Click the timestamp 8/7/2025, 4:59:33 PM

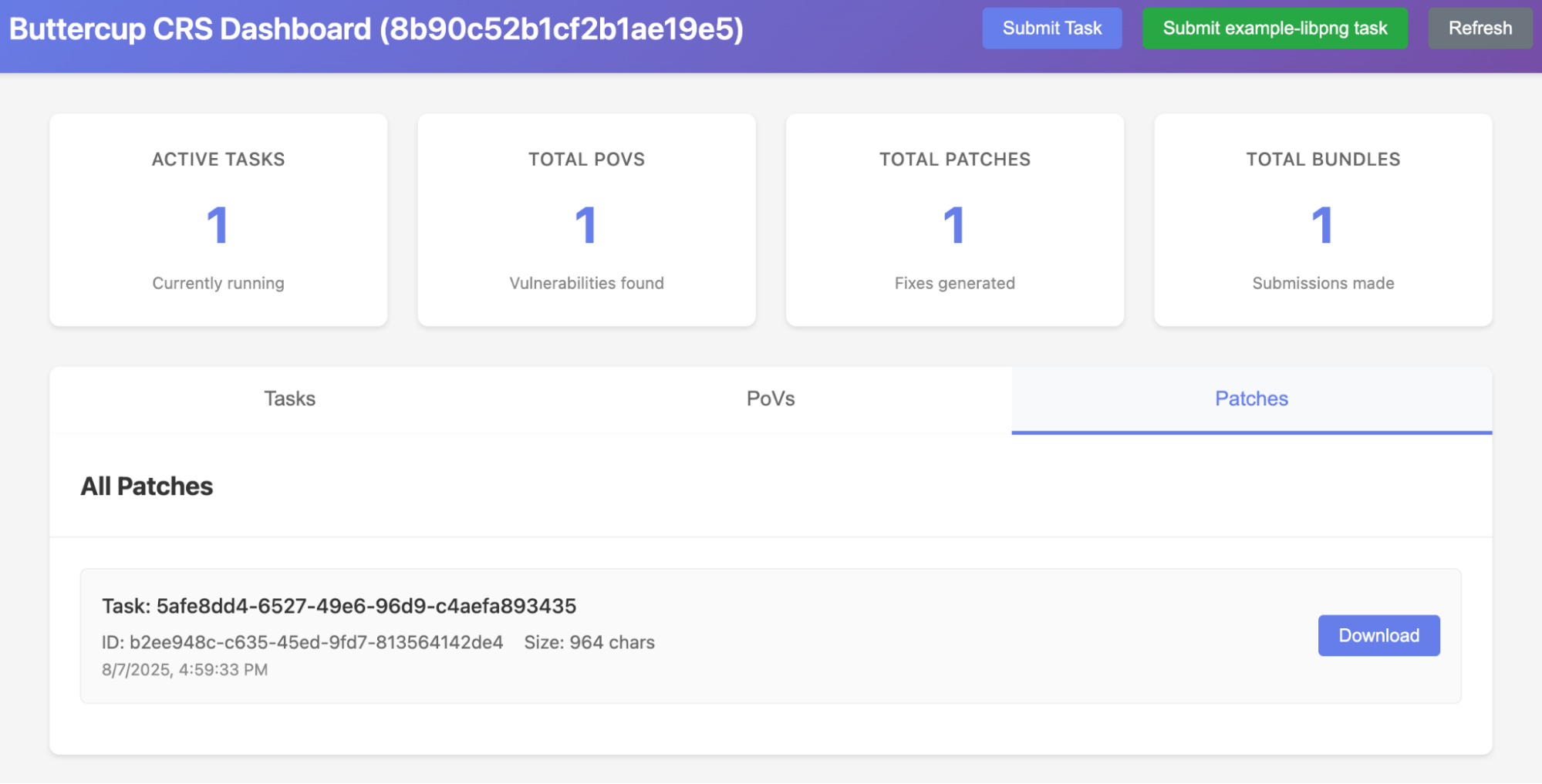point(184,669)
